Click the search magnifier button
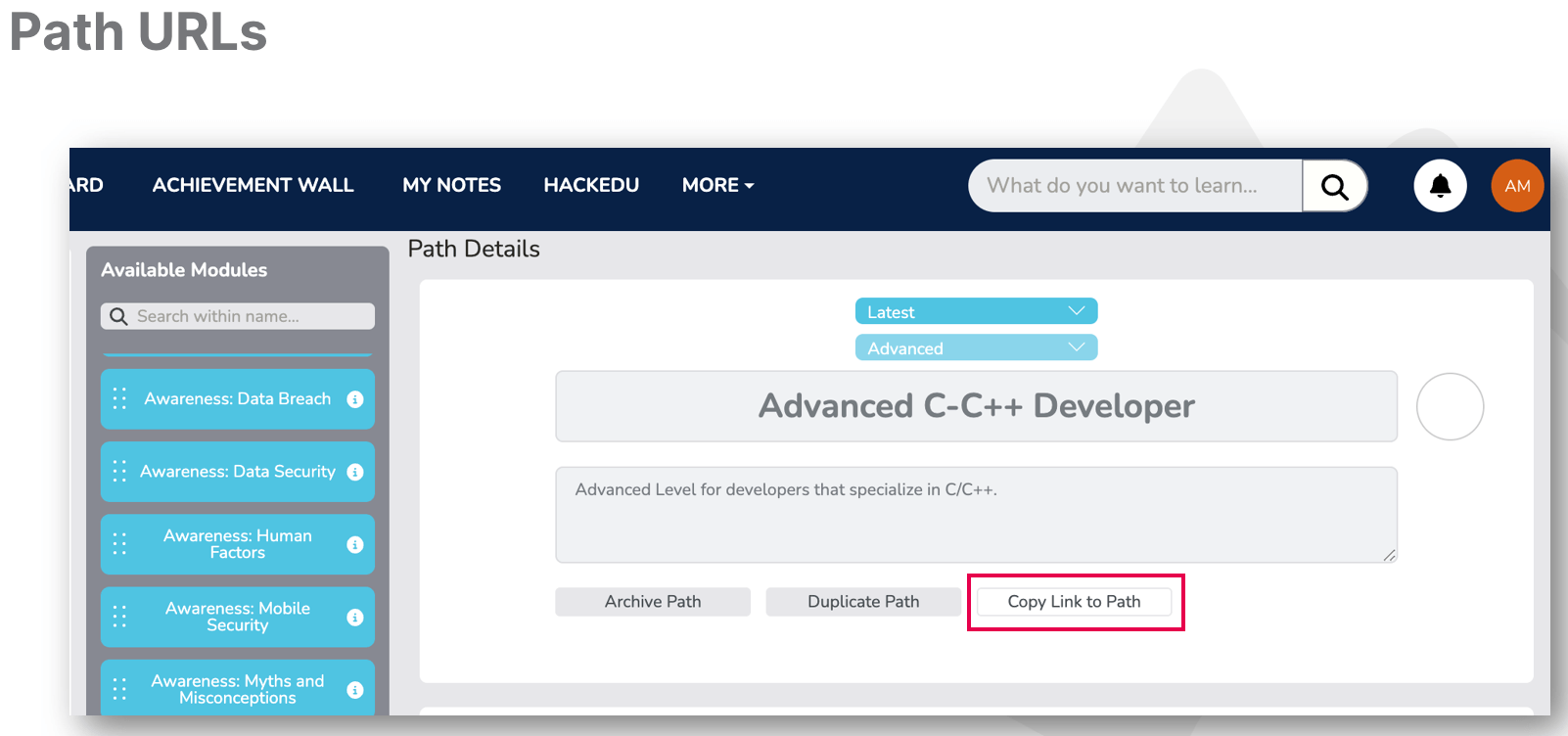Image resolution: width=1568 pixels, height=736 pixels. pos(1334,186)
